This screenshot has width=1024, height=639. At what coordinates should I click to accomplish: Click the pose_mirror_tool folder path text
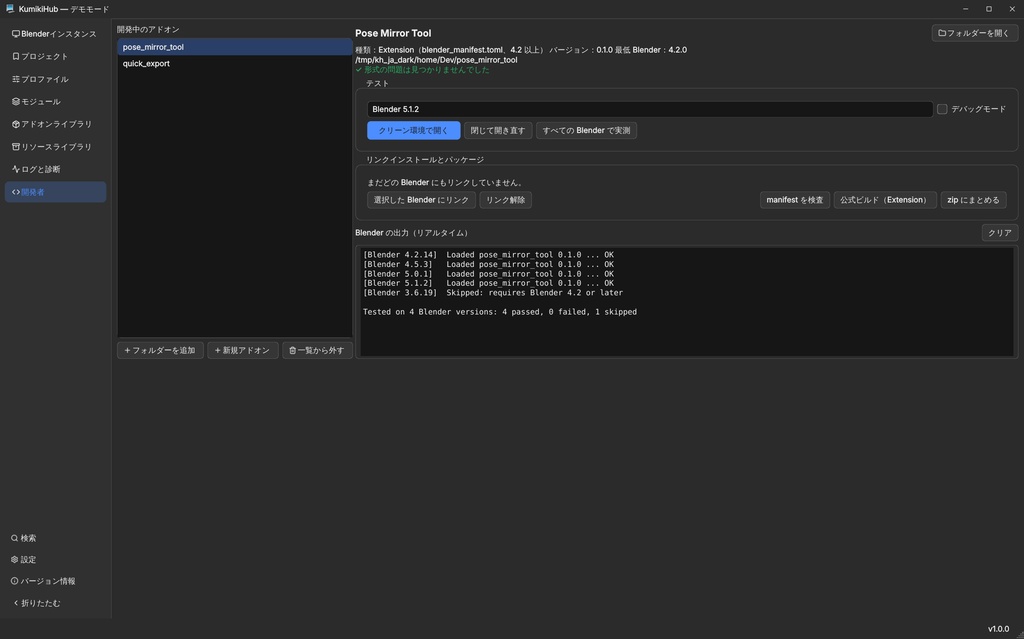[436, 60]
